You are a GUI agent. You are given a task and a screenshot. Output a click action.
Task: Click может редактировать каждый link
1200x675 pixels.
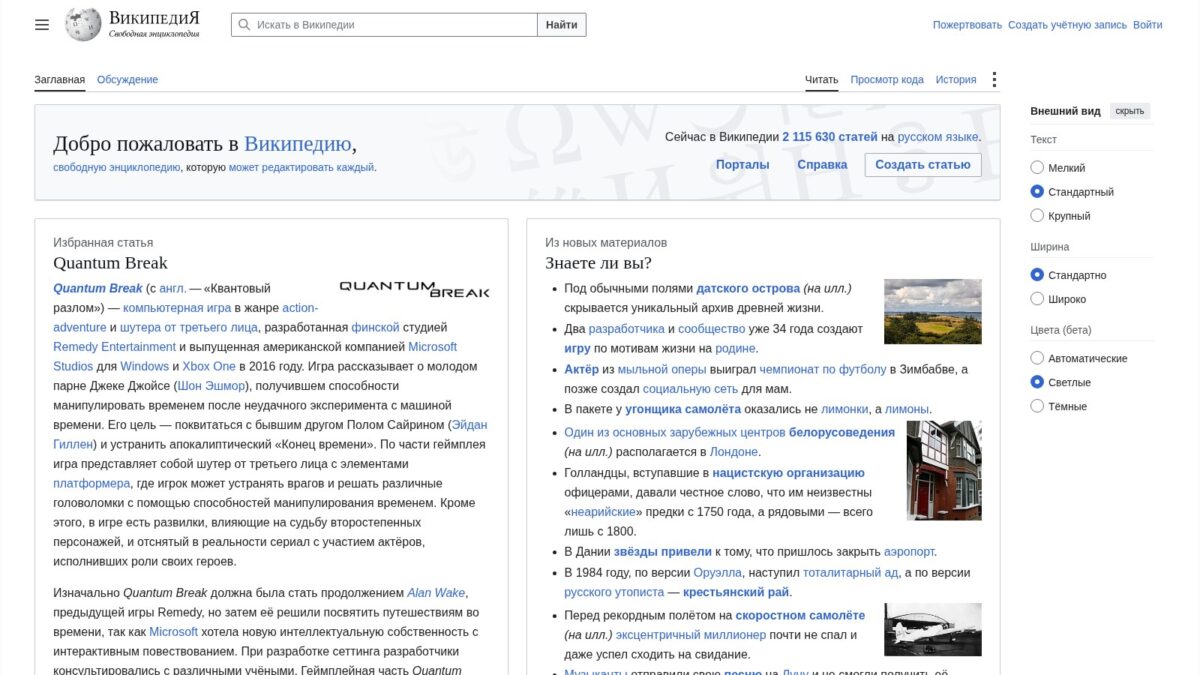point(301,168)
